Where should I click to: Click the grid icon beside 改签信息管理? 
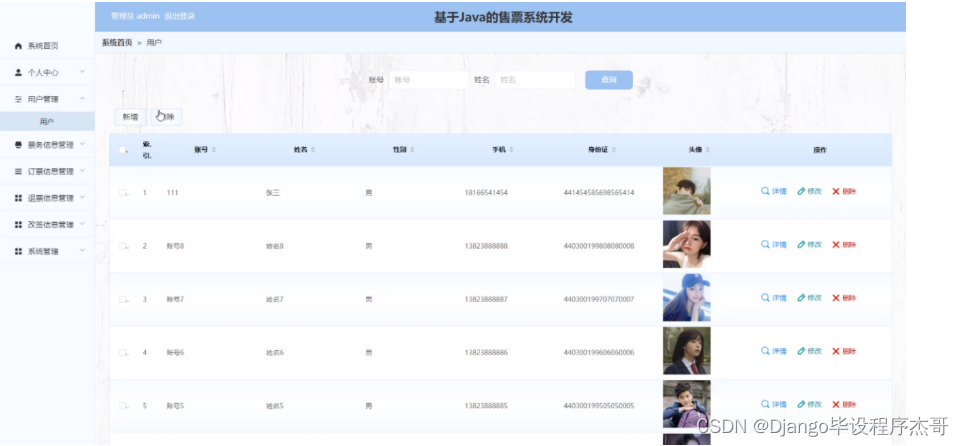pyautogui.click(x=18, y=225)
